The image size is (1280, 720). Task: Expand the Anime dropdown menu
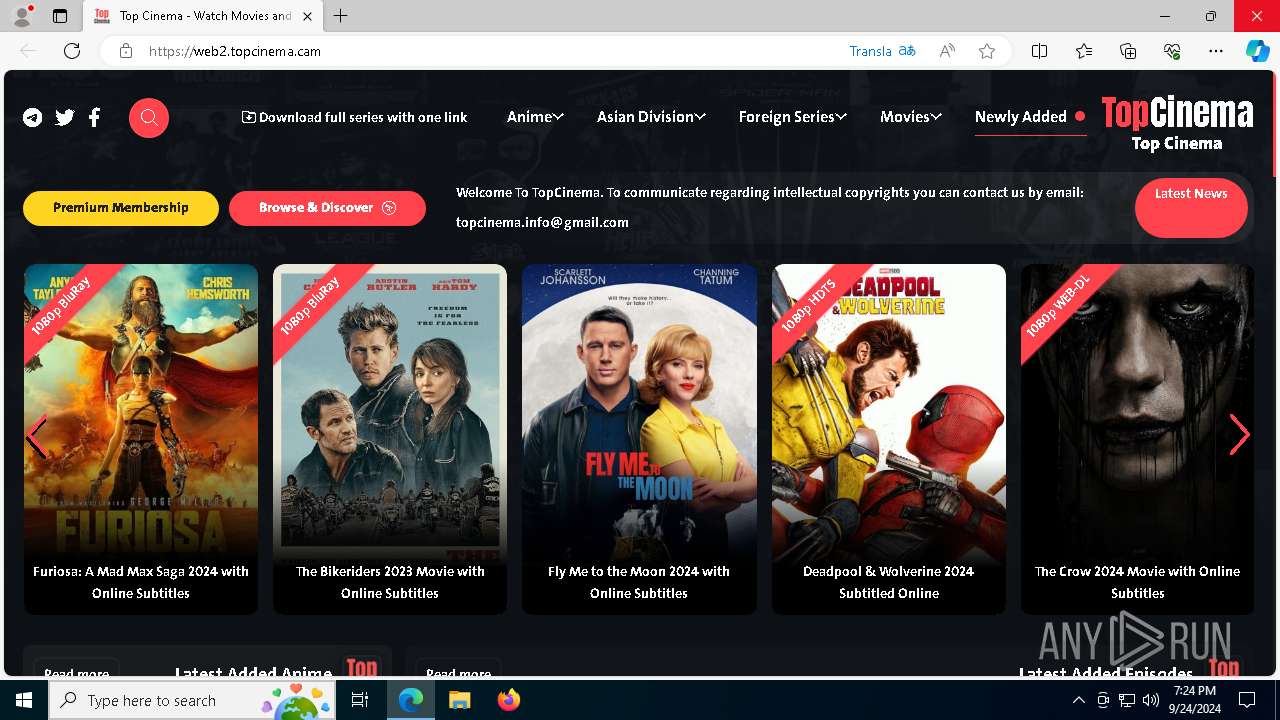[x=535, y=117]
